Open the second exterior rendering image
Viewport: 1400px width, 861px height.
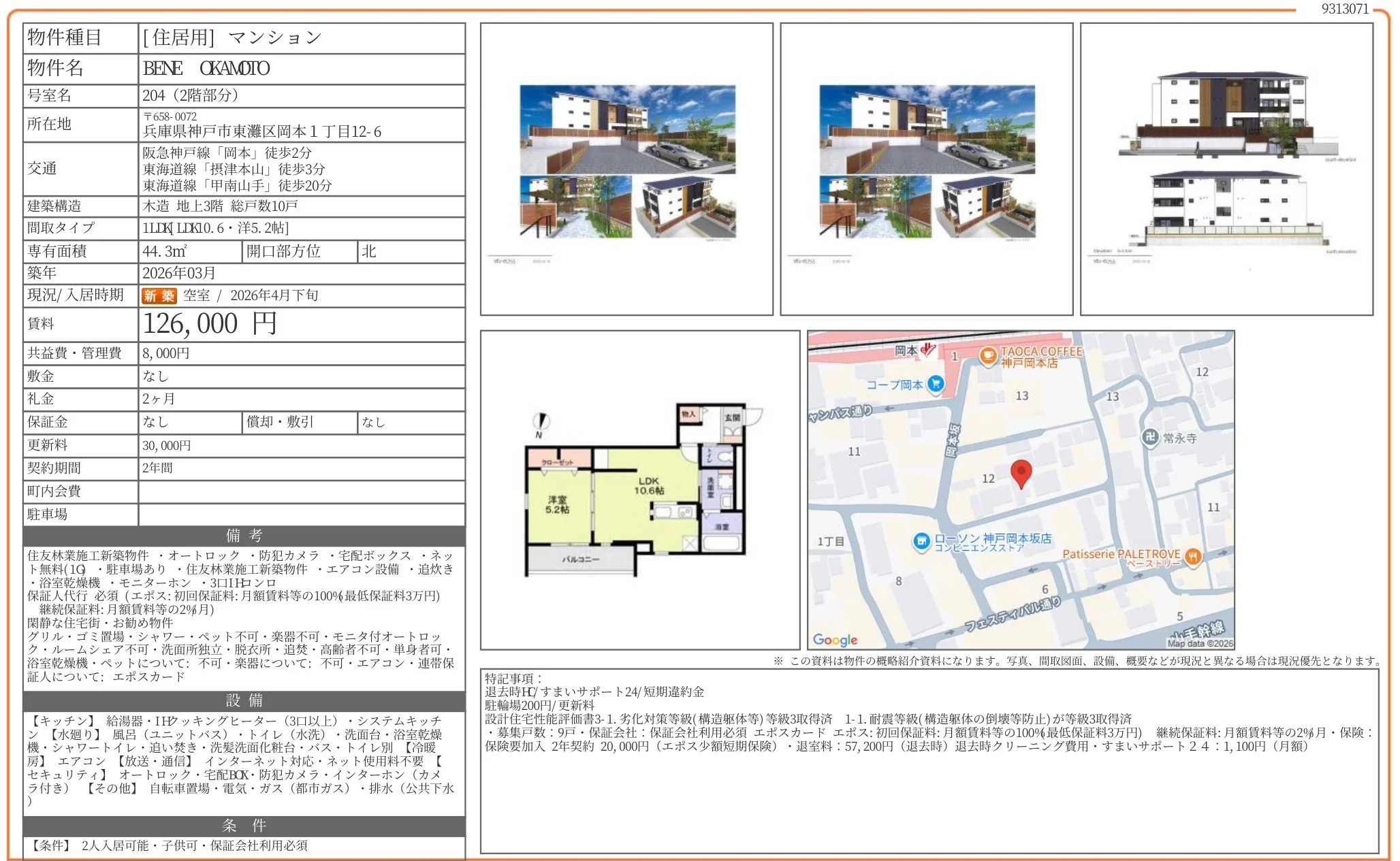tap(926, 169)
